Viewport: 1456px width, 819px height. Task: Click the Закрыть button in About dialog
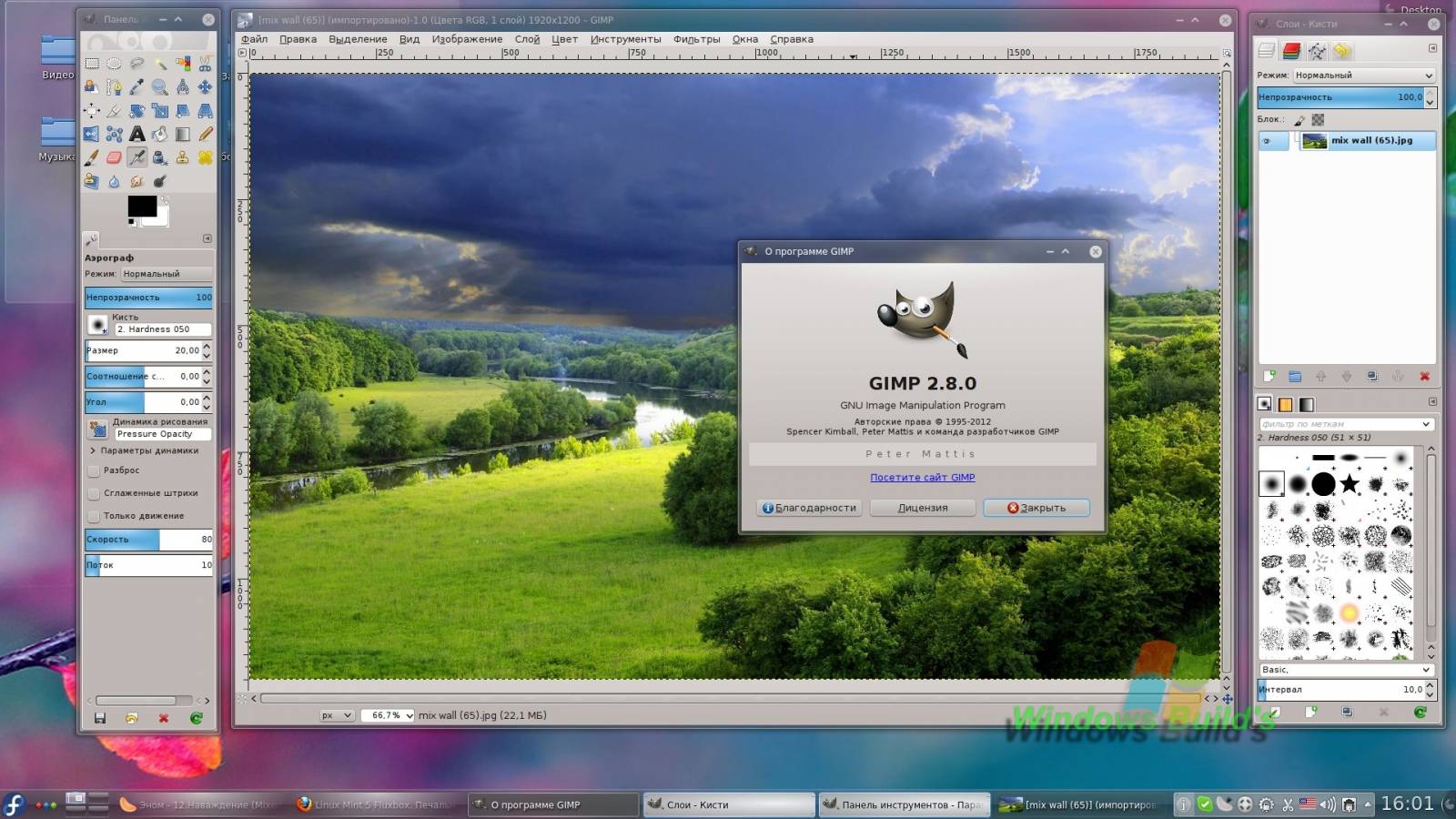point(1036,508)
